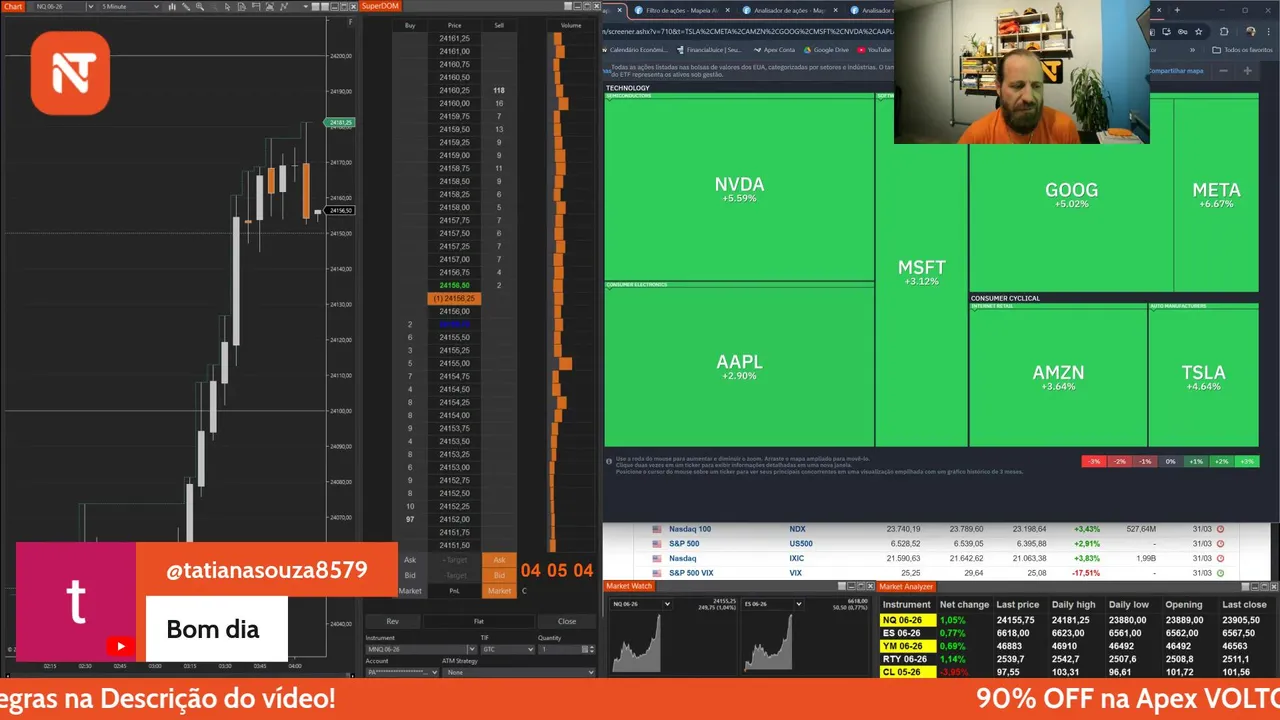Image resolution: width=1280 pixels, height=720 pixels.
Task: Open the browser extensions puzzle icon
Action: [1224, 31]
